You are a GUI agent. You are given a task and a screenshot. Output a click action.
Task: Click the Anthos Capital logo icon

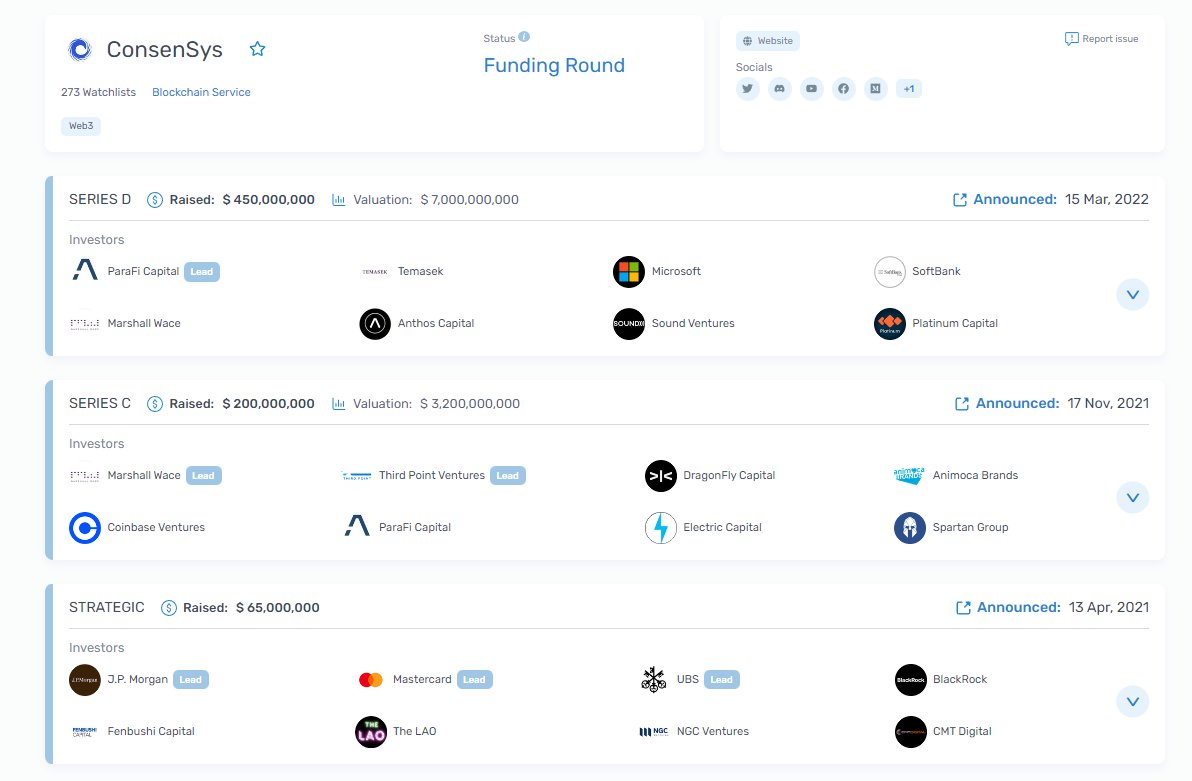[375, 324]
